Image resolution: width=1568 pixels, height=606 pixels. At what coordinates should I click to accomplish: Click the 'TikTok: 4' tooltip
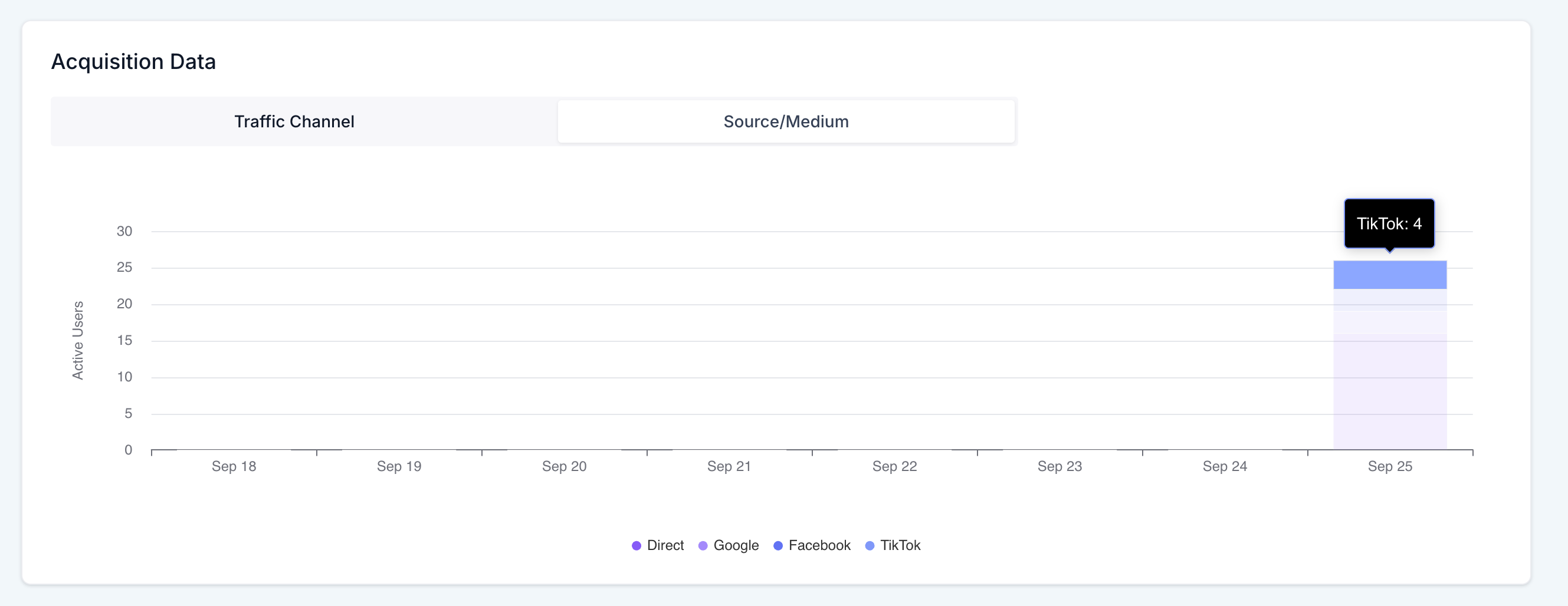pos(1389,223)
